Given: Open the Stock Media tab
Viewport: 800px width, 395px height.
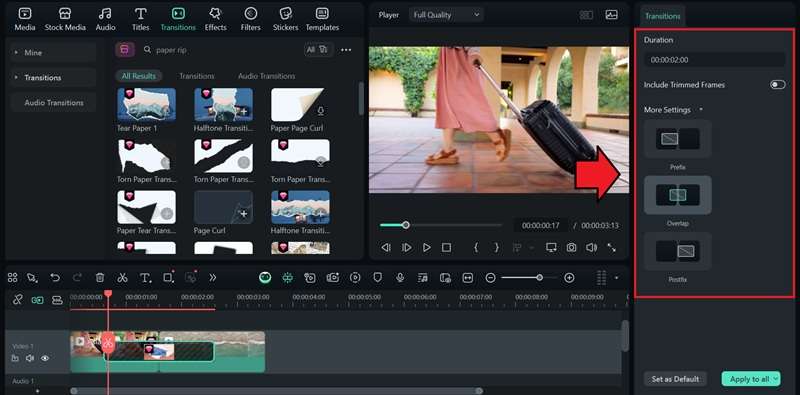Looking at the screenshot, I should (65, 19).
